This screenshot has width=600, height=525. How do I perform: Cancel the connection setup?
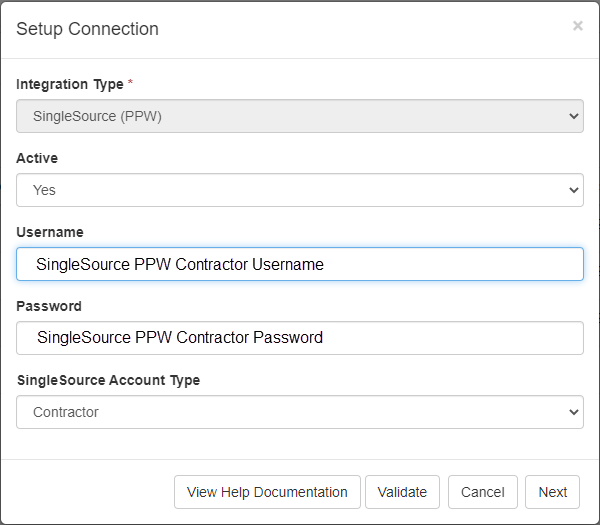(x=483, y=492)
